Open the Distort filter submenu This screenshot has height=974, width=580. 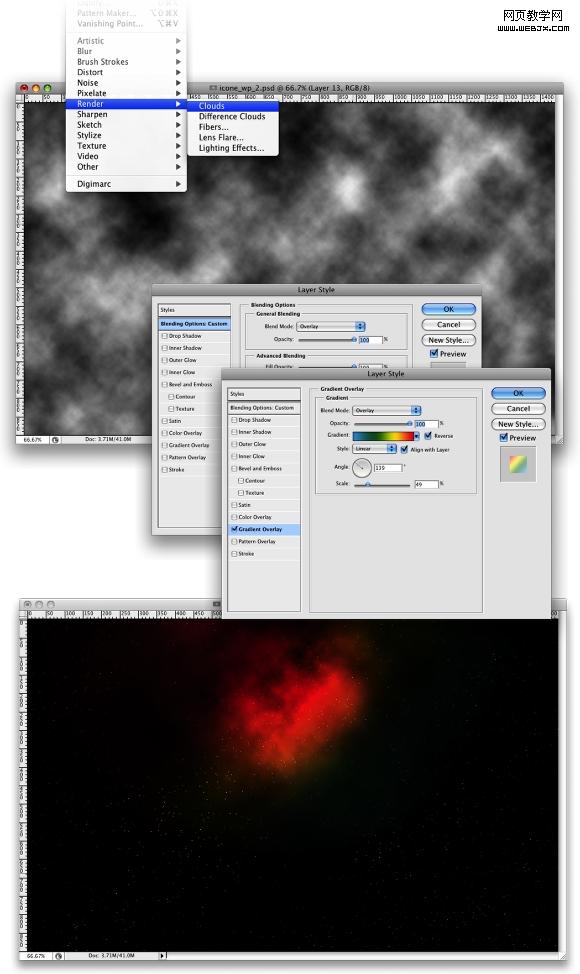[126, 72]
